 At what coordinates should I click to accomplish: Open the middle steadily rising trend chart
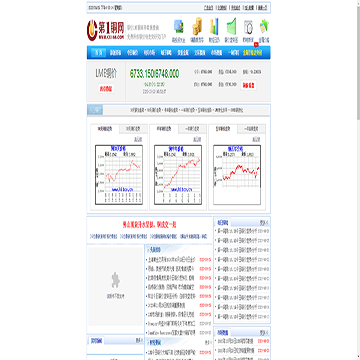click(178, 175)
